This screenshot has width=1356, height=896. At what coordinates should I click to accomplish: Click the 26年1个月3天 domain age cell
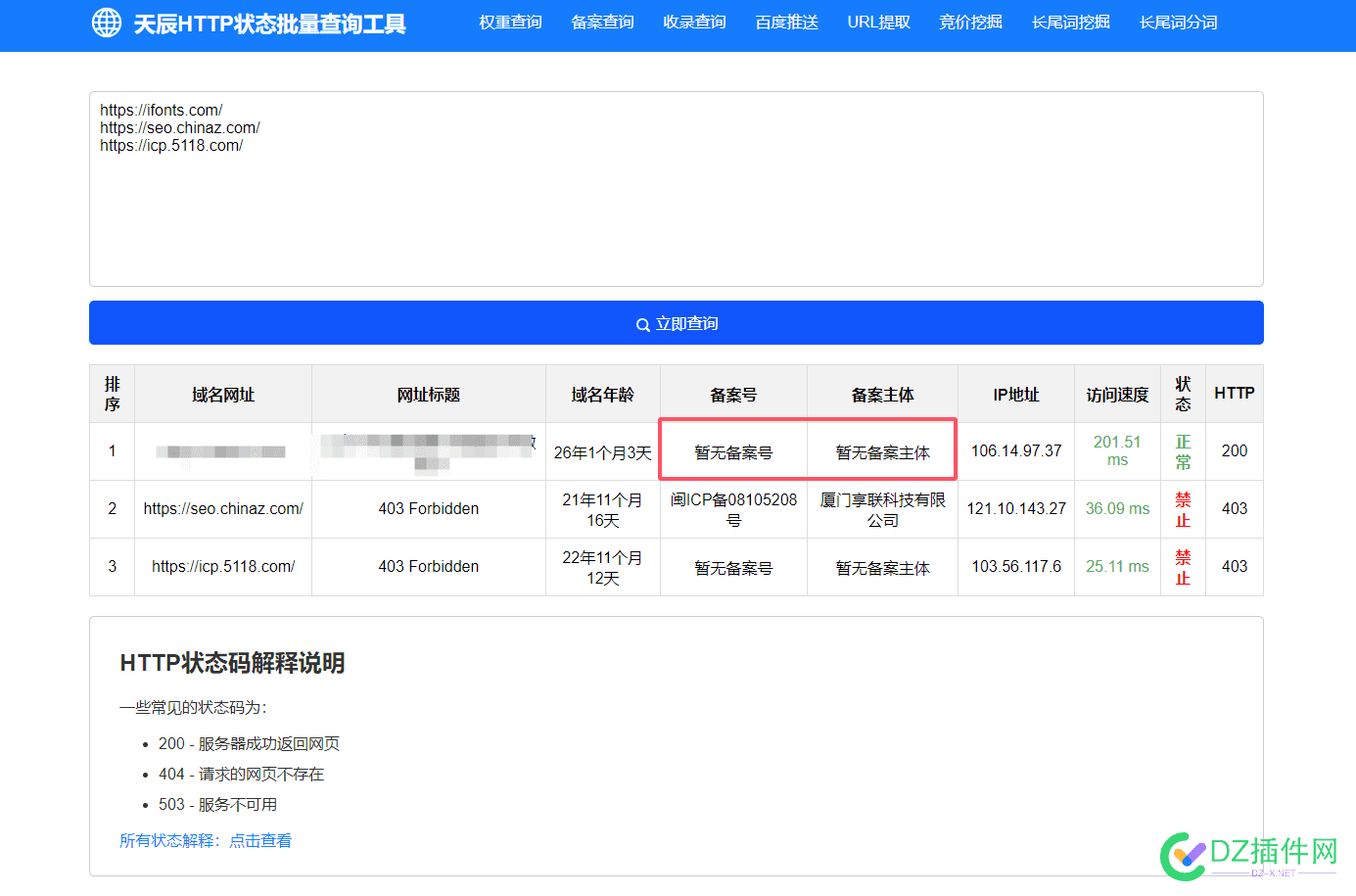[x=603, y=452]
